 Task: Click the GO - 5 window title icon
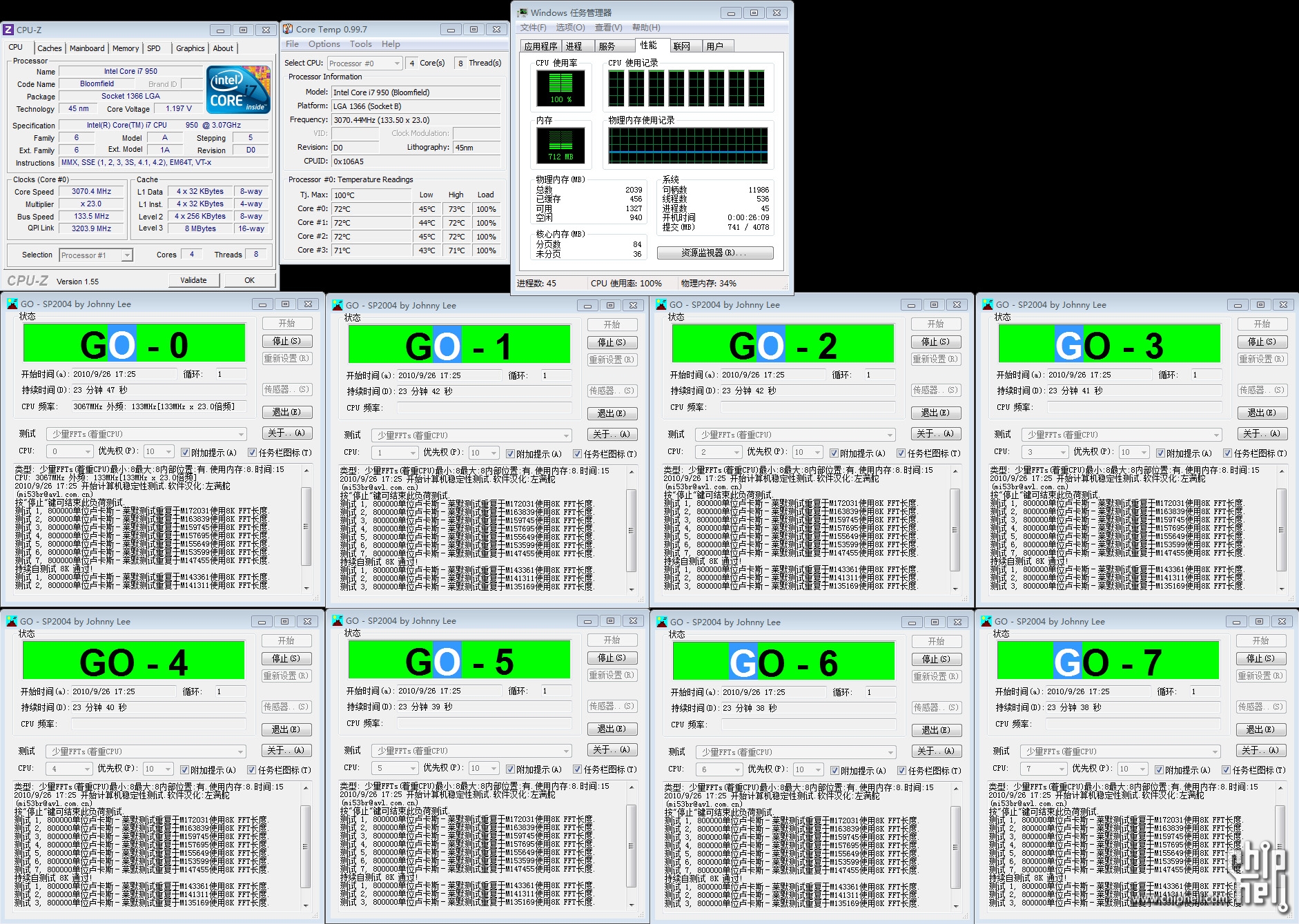[x=337, y=620]
